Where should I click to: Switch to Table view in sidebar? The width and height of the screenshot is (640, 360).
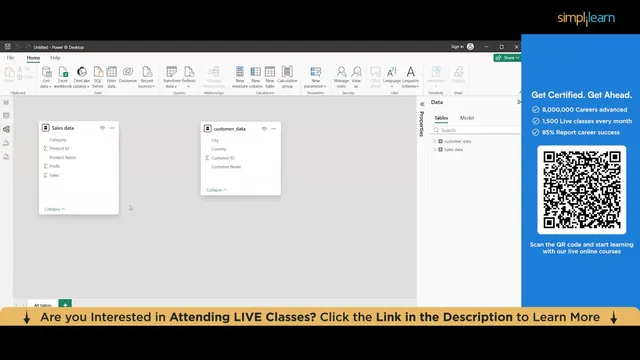(6, 116)
